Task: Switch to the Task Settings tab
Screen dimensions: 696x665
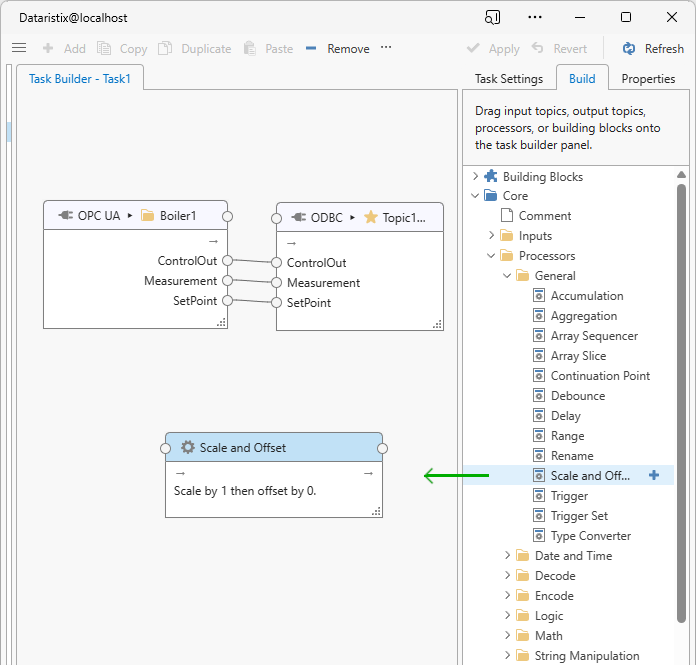Action: tap(508, 78)
